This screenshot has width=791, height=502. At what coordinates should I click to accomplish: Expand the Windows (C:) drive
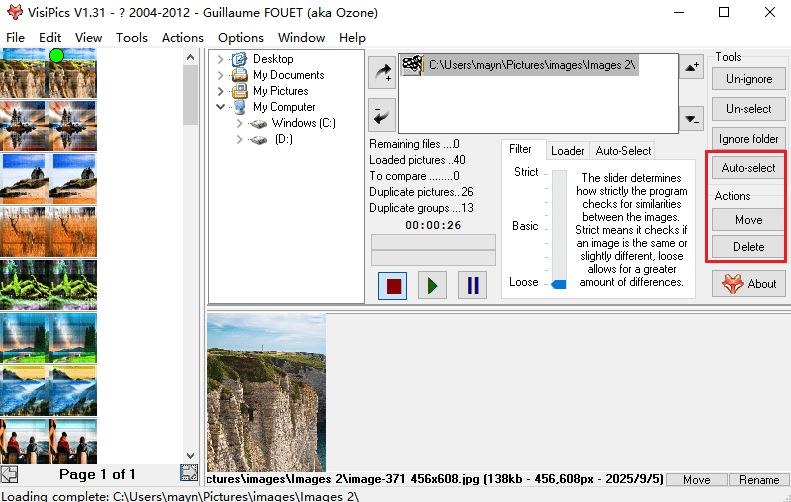click(x=240, y=123)
